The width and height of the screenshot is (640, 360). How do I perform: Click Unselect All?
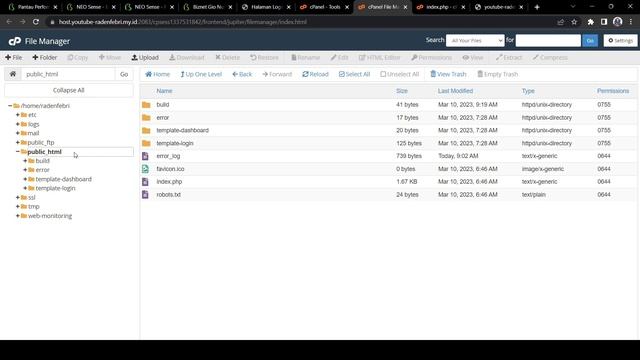pyautogui.click(x=400, y=74)
